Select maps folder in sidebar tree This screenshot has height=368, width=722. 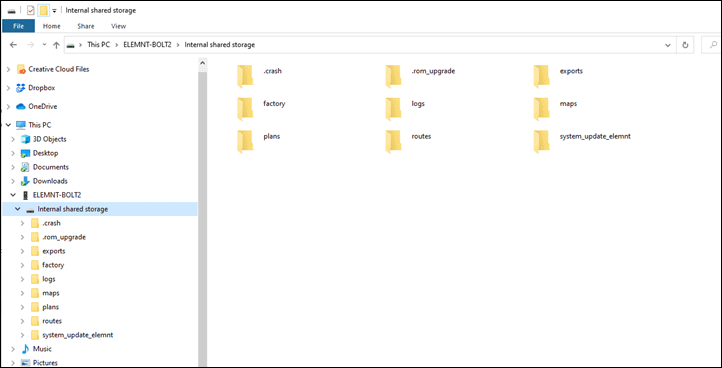pyautogui.click(x=51, y=293)
